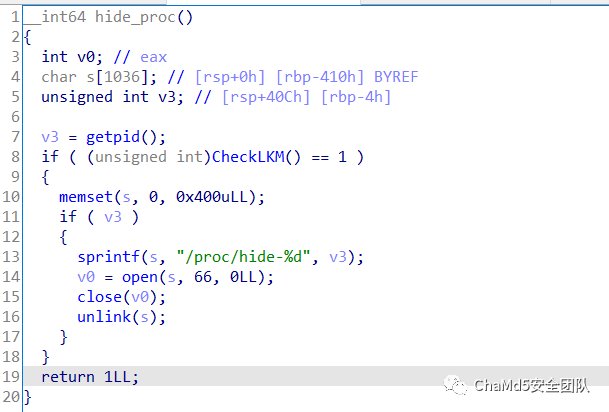Select the "/proc/hide-%d" string literal
Screen dimensions: 609x412
(x=244, y=257)
